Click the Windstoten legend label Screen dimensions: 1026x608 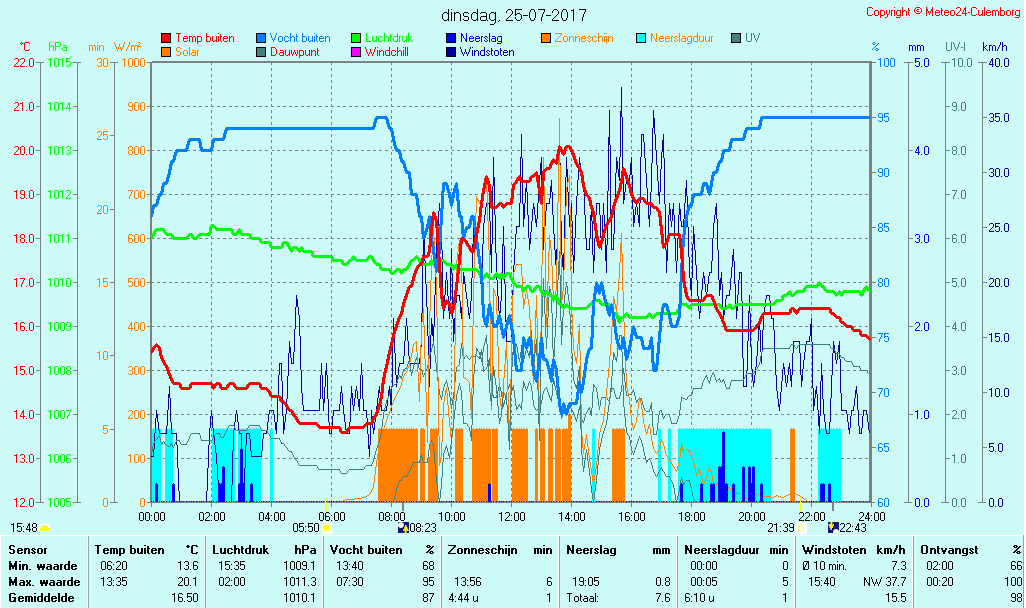487,52
